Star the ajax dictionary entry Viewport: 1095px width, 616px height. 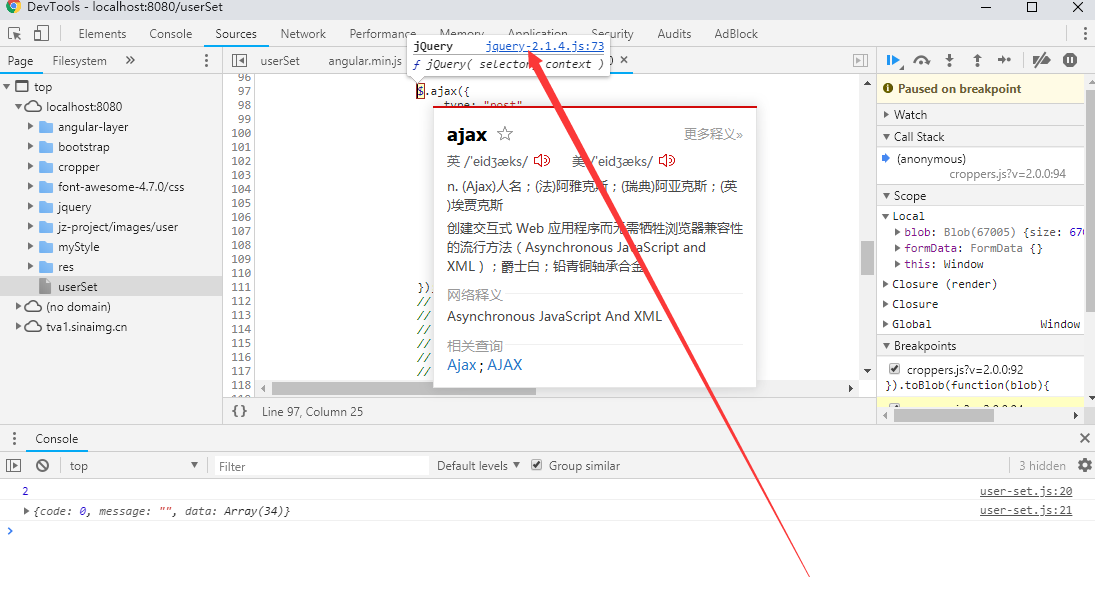[505, 133]
